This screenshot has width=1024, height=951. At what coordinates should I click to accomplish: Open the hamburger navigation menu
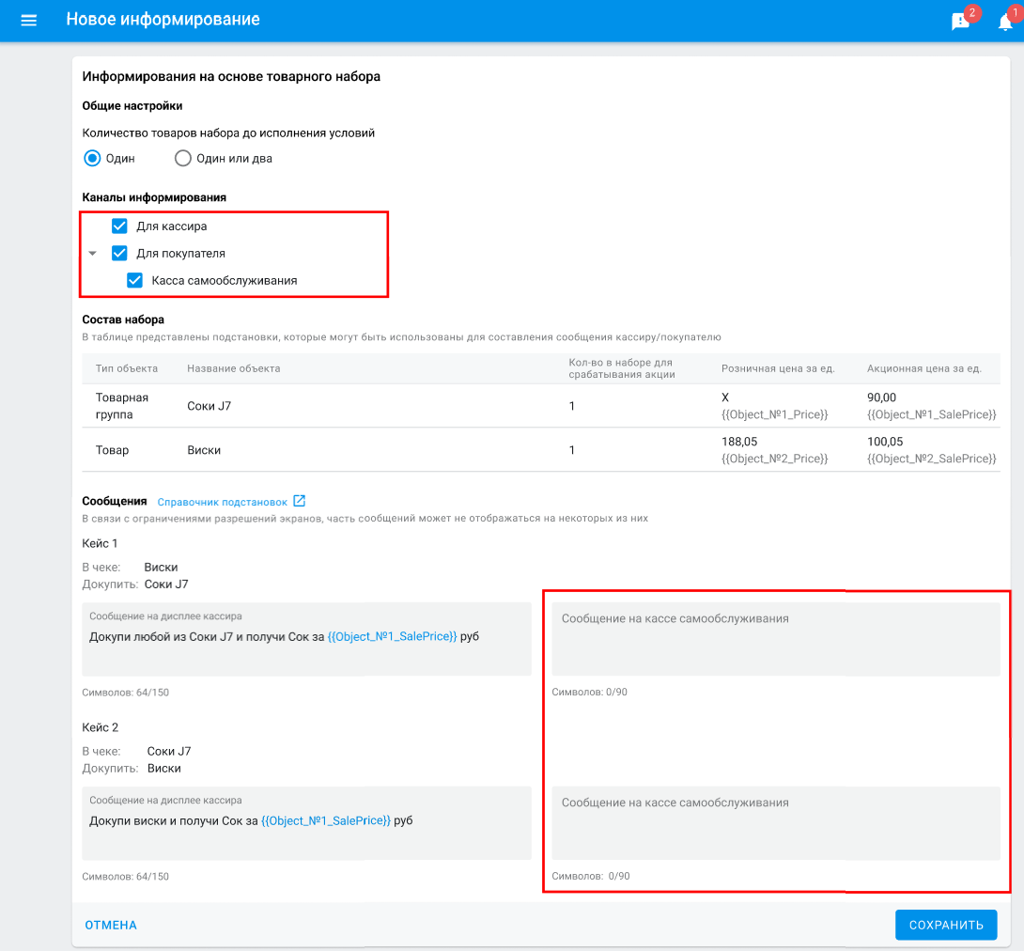[29, 20]
